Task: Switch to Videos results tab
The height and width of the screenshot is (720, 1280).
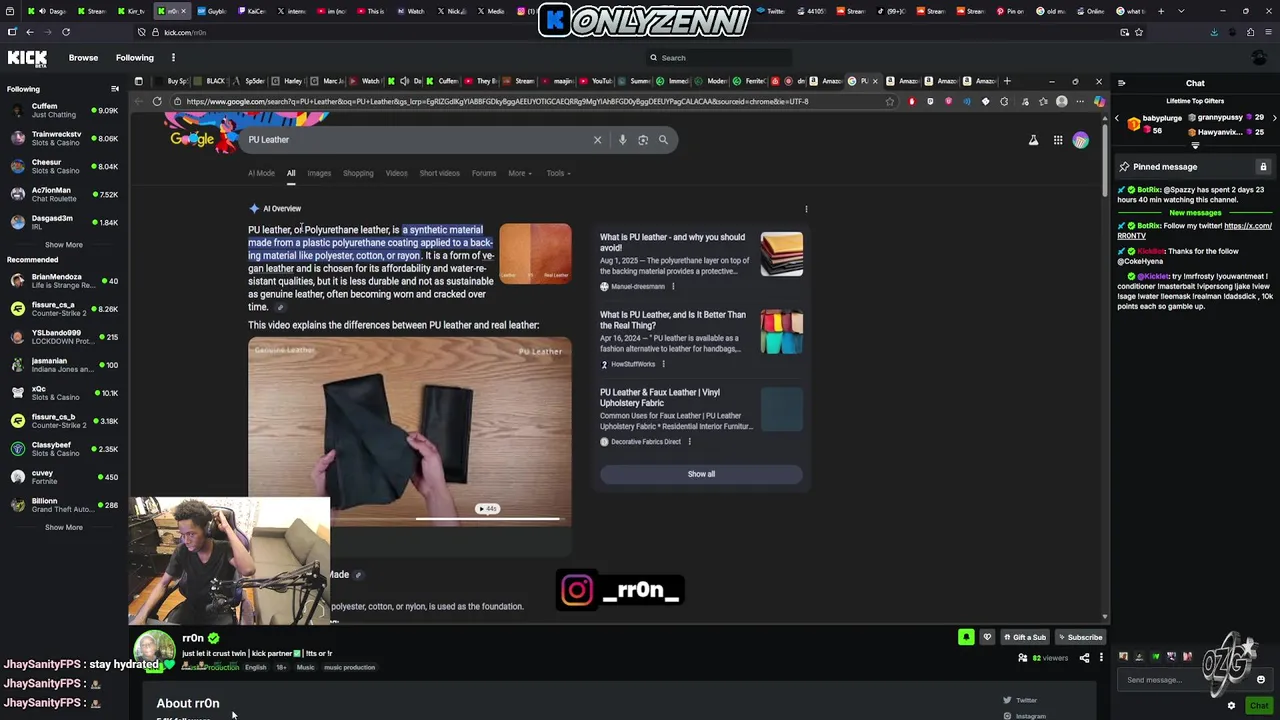Action: click(x=396, y=173)
